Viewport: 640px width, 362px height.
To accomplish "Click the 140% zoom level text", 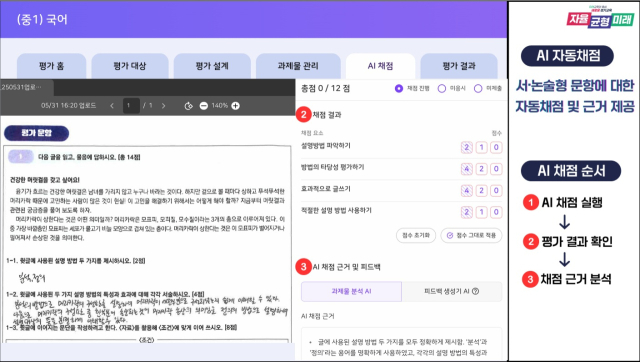I will coord(220,106).
